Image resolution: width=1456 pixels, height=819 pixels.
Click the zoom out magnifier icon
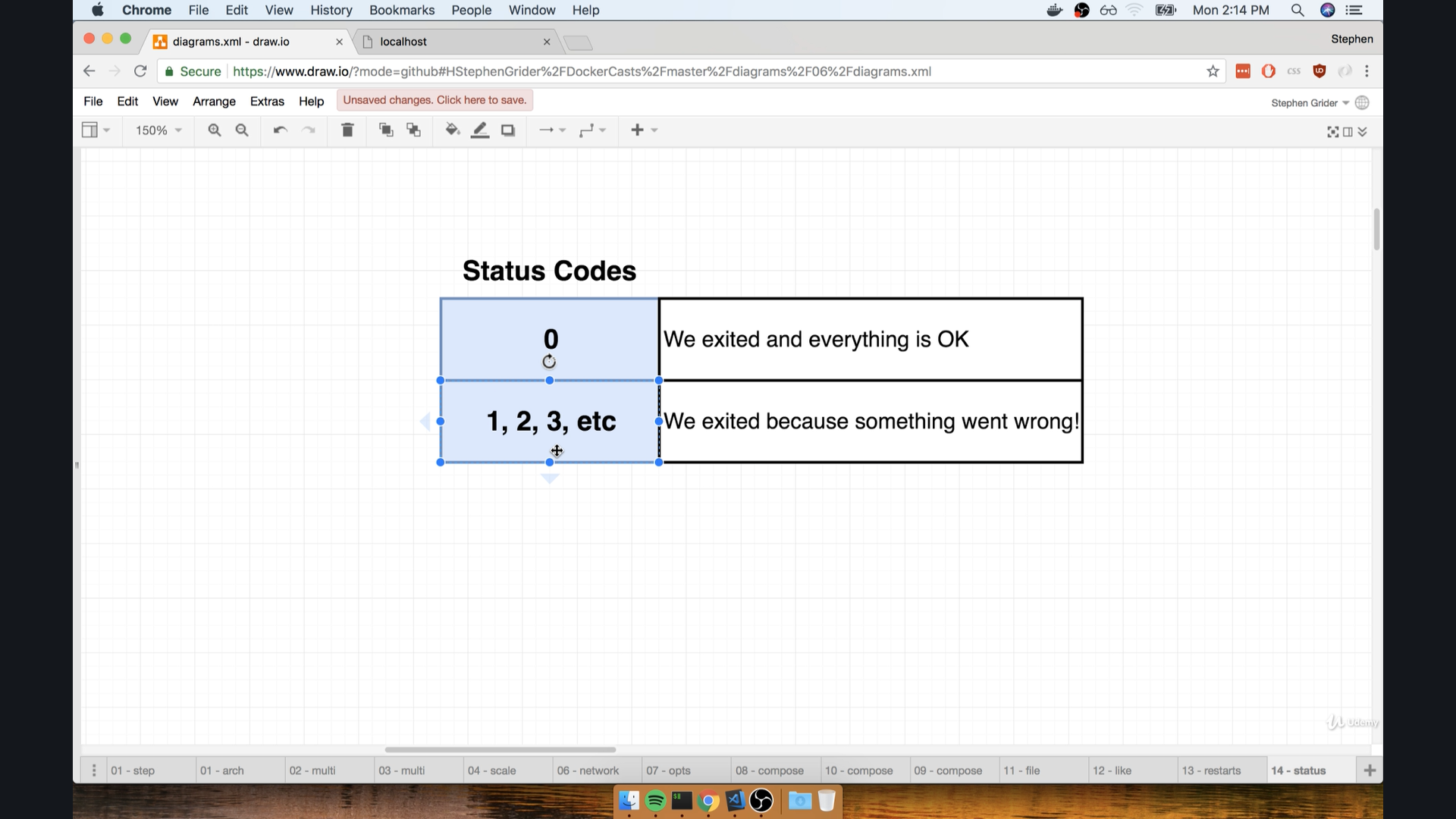(242, 130)
